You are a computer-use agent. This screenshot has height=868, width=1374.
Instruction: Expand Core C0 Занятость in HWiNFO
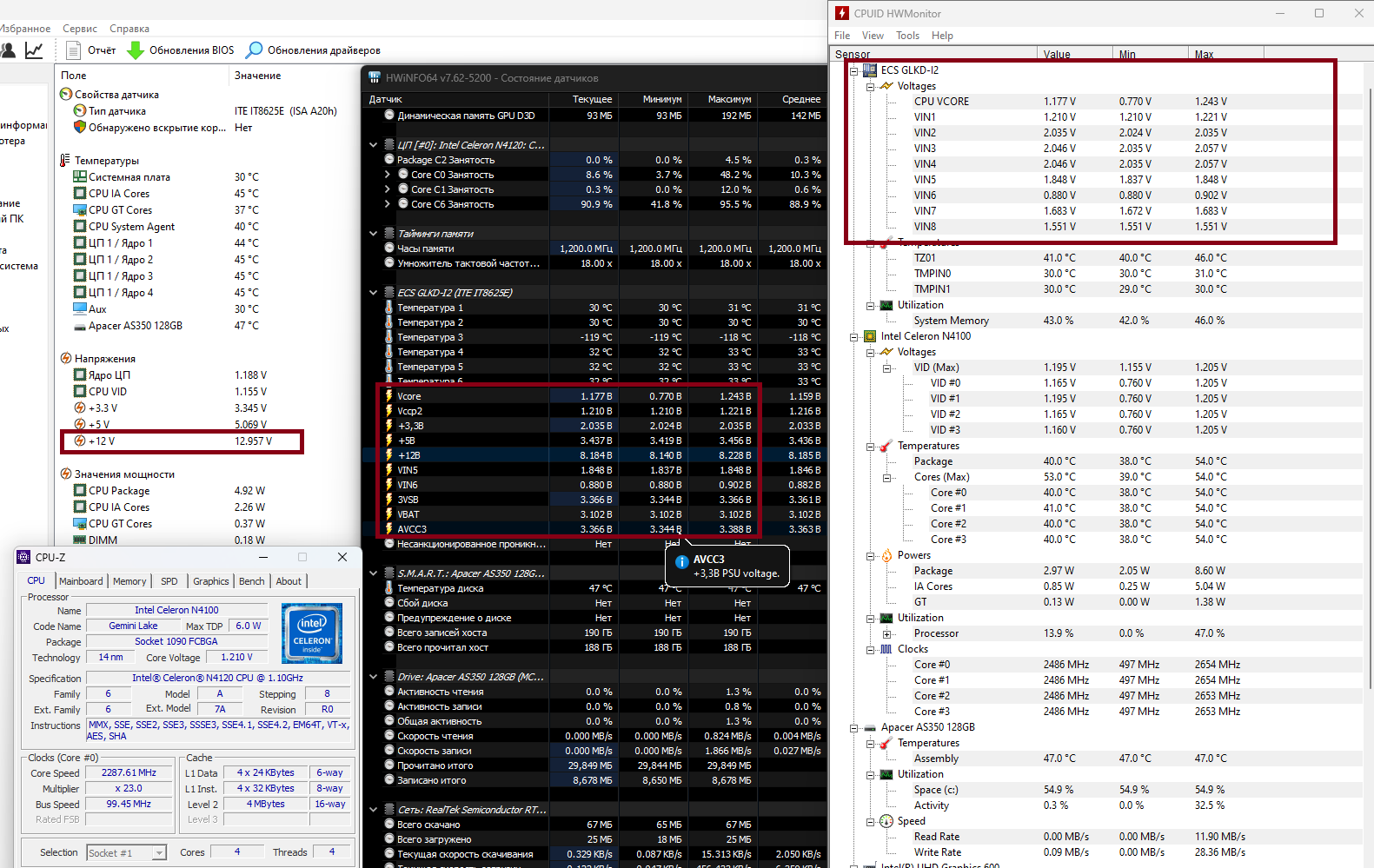click(x=388, y=175)
